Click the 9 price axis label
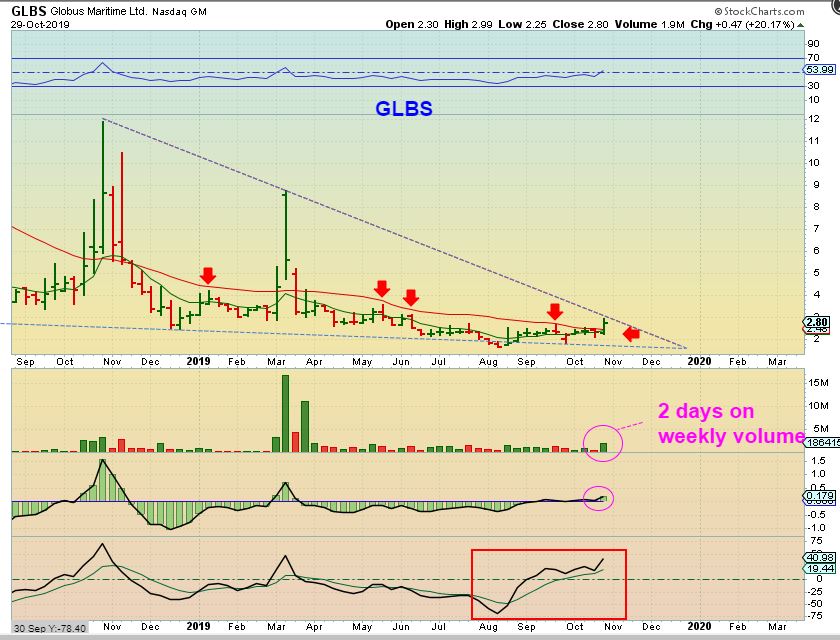This screenshot has height=640, width=840. (816, 185)
